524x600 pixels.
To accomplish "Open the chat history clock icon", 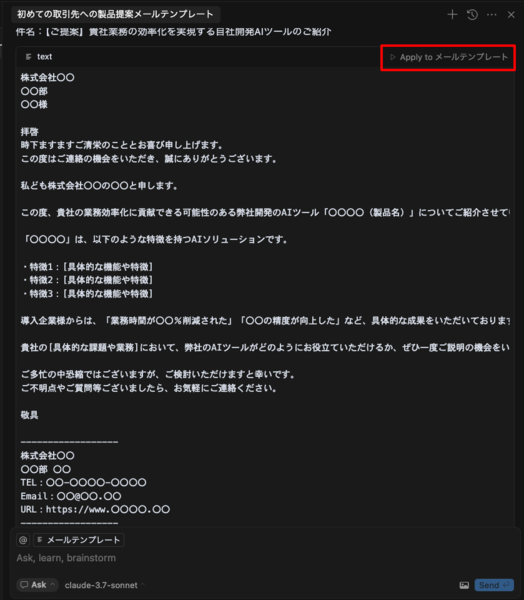I will [472, 15].
